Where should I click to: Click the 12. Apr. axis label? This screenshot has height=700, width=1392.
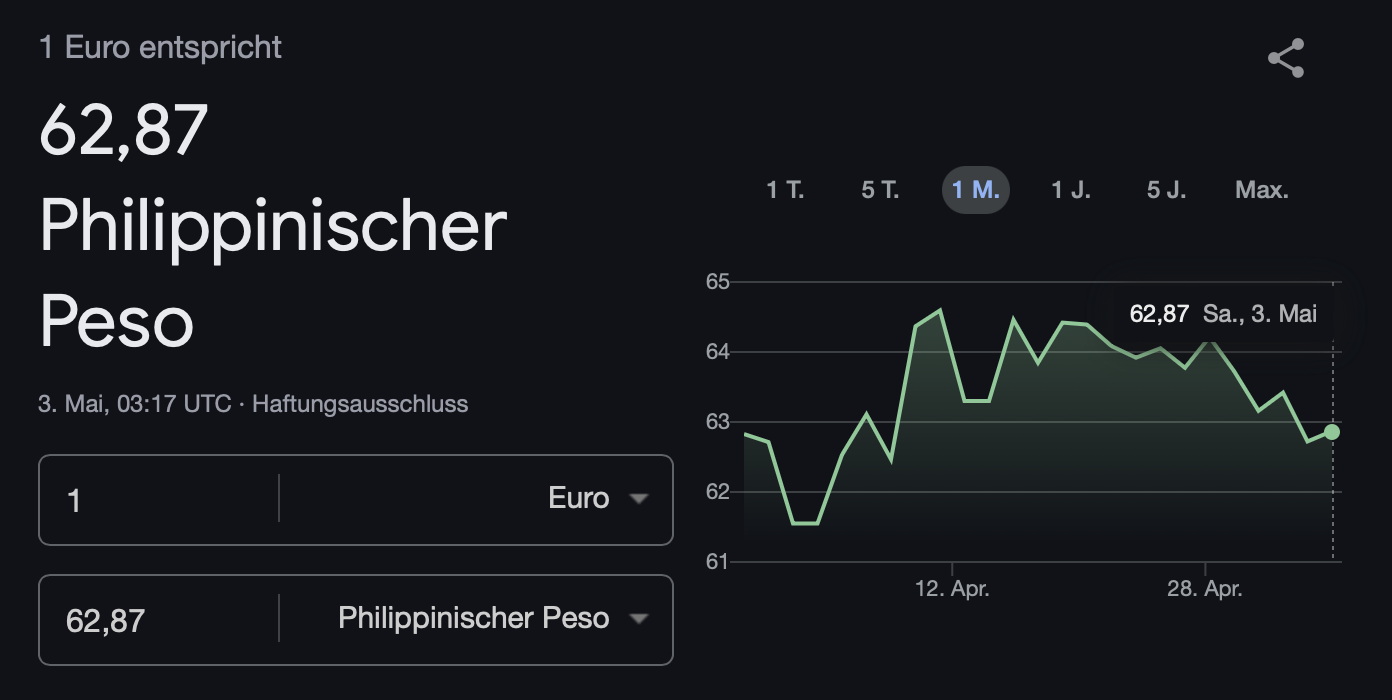[x=952, y=589]
